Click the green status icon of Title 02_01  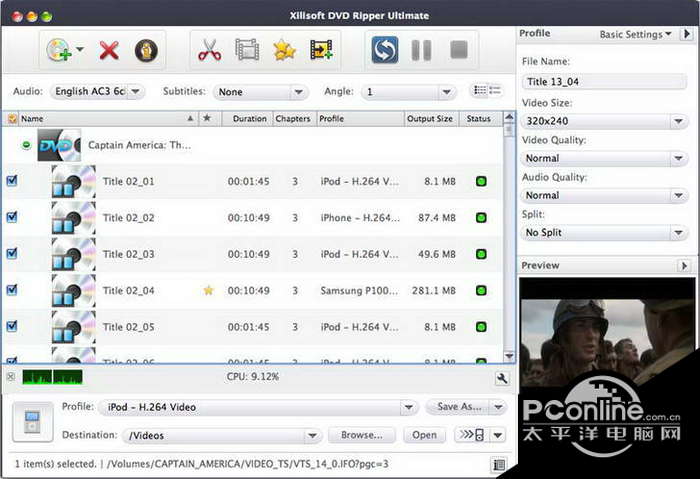coord(481,181)
